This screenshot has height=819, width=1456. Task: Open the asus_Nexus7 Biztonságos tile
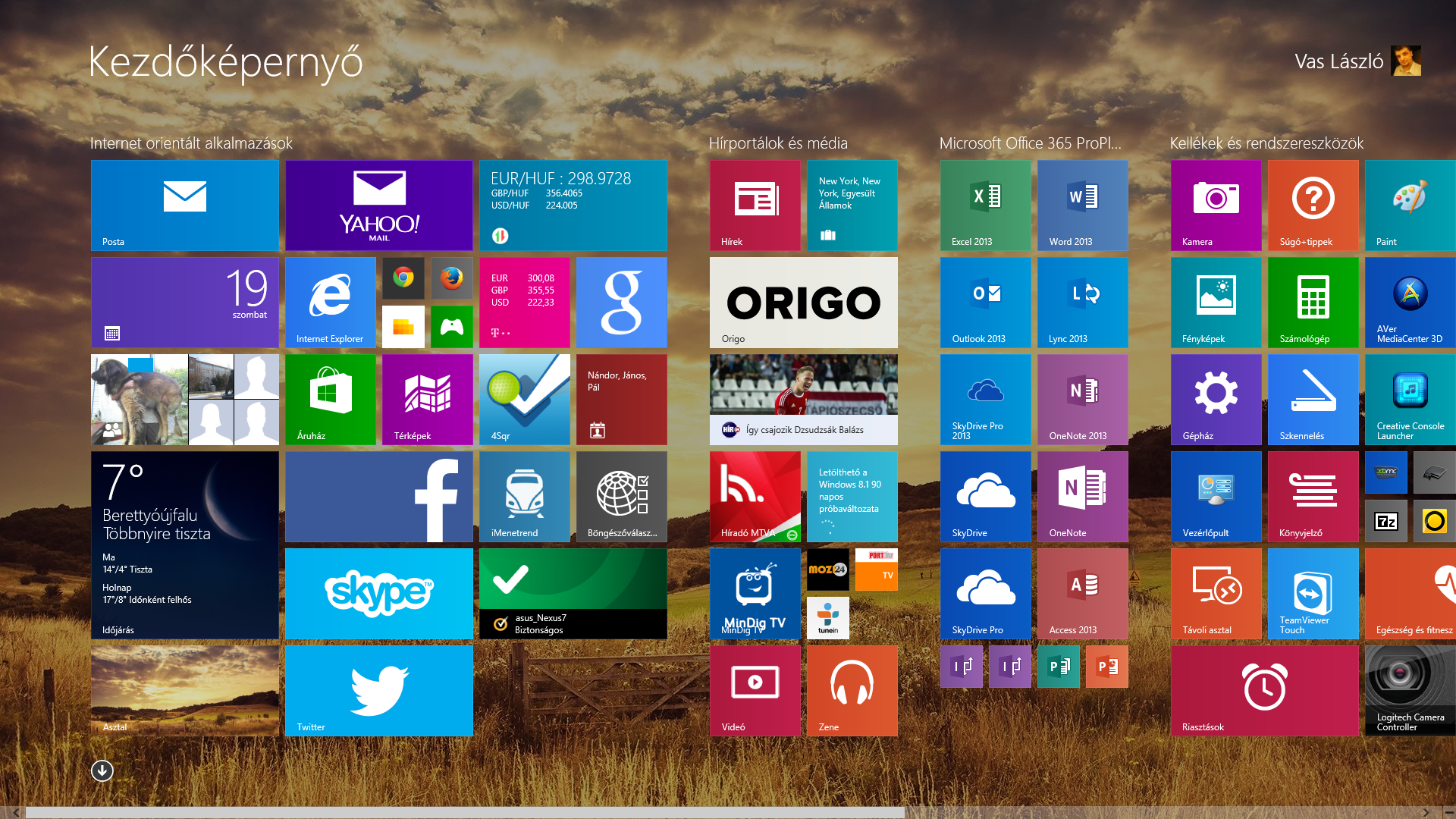573,594
